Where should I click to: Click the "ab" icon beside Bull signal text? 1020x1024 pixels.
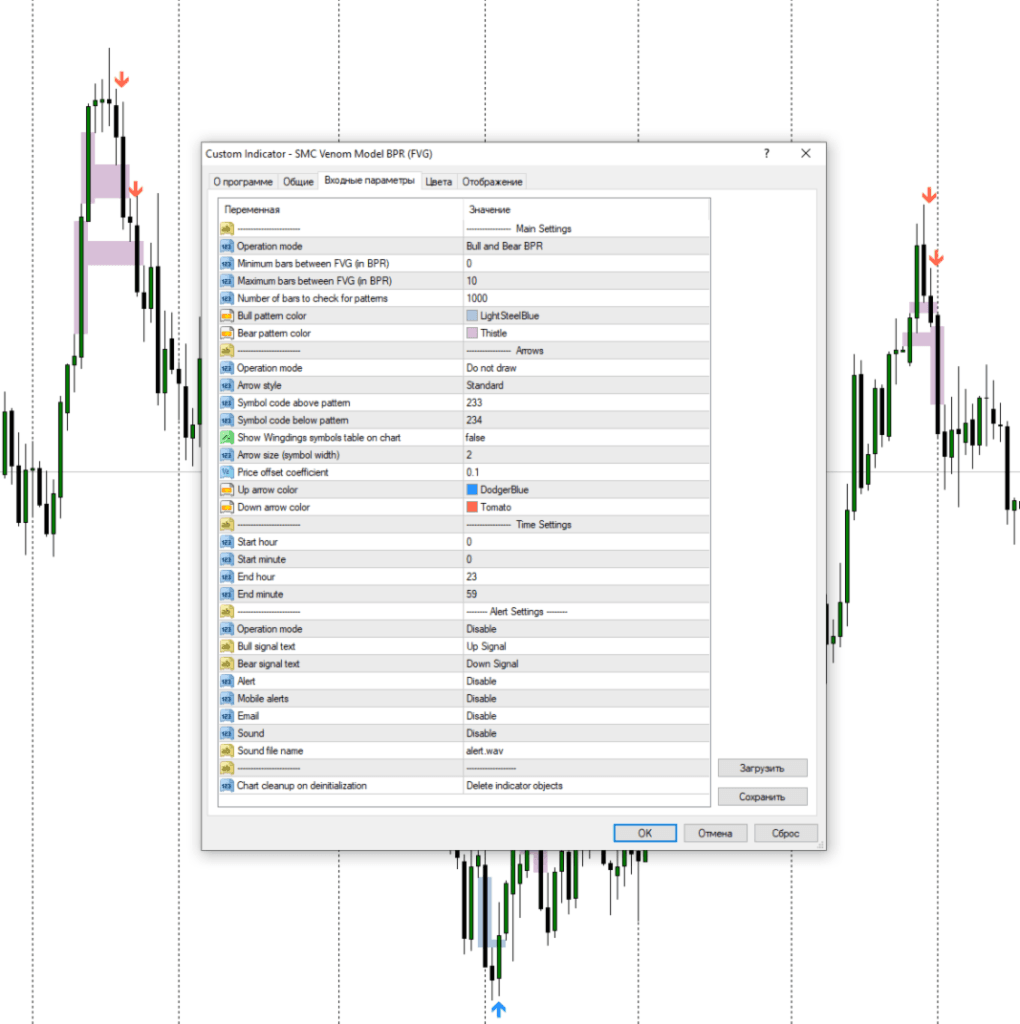click(x=227, y=646)
